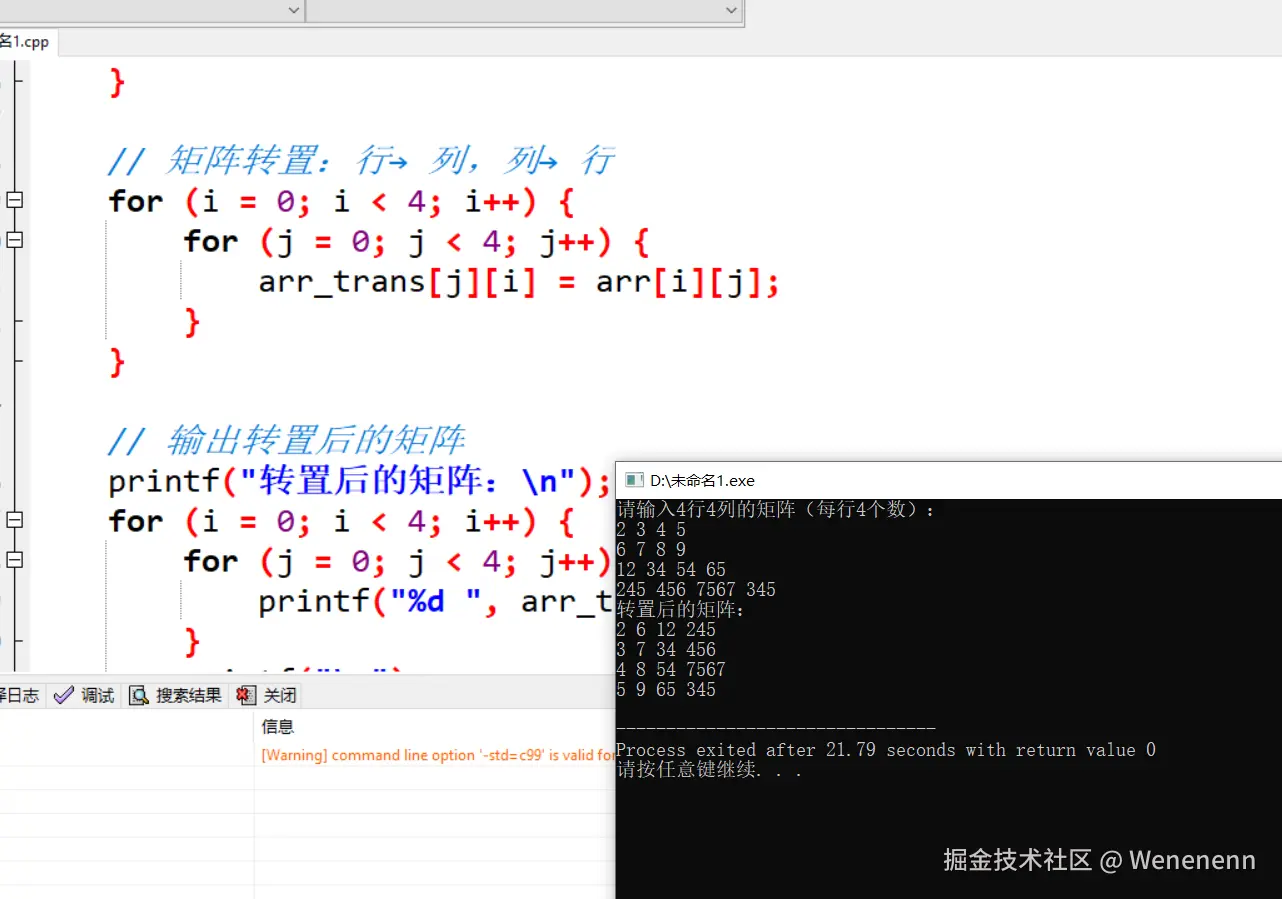Switch to the 调试 debug tab
The image size is (1282, 899).
[84, 695]
